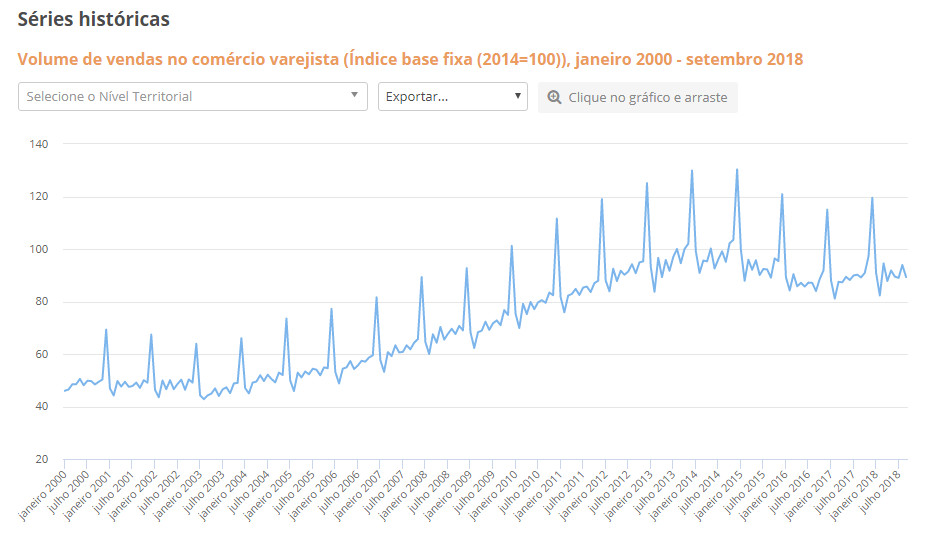Click the highest line peak just before janeiro 2015

[737, 169]
